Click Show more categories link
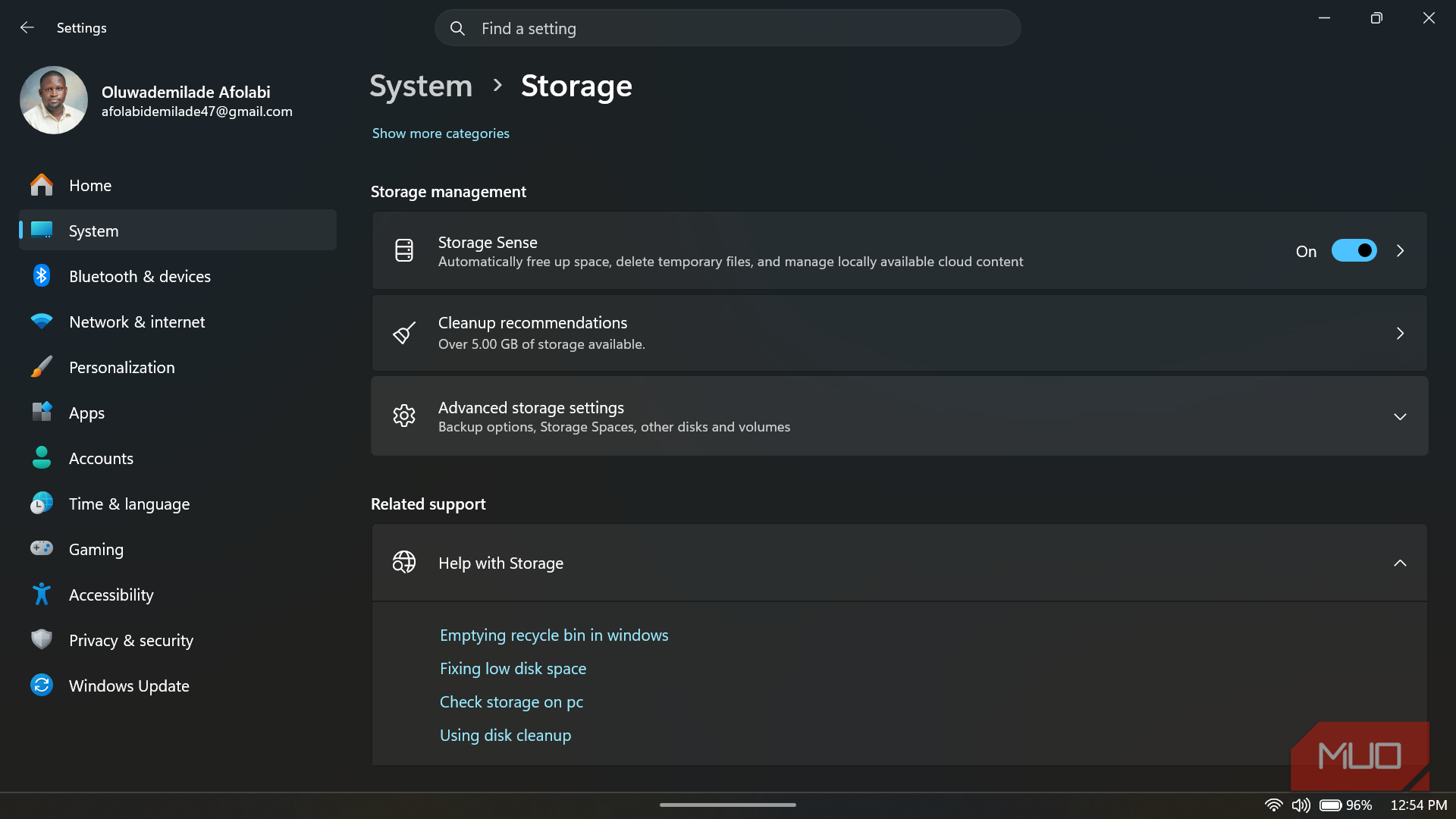Image resolution: width=1456 pixels, height=819 pixels. pyautogui.click(x=441, y=133)
